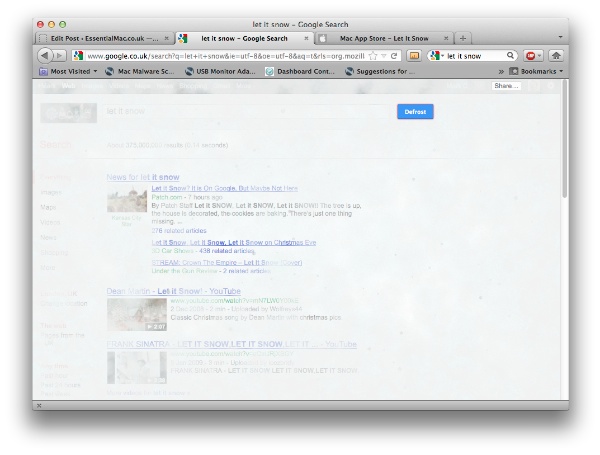This screenshot has height=455, width=600.
Task: Open Let It Snow on Christmas Eve link
Action: (234, 243)
